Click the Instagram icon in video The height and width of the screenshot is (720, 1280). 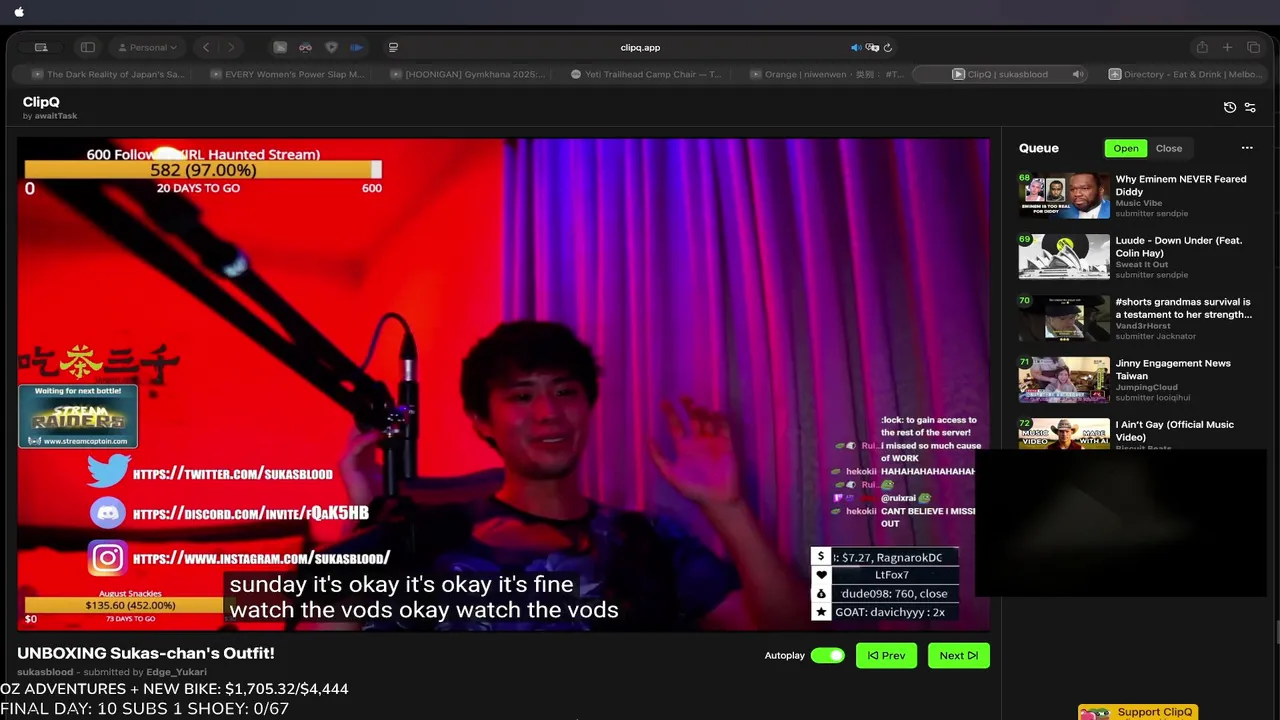pyautogui.click(x=108, y=558)
